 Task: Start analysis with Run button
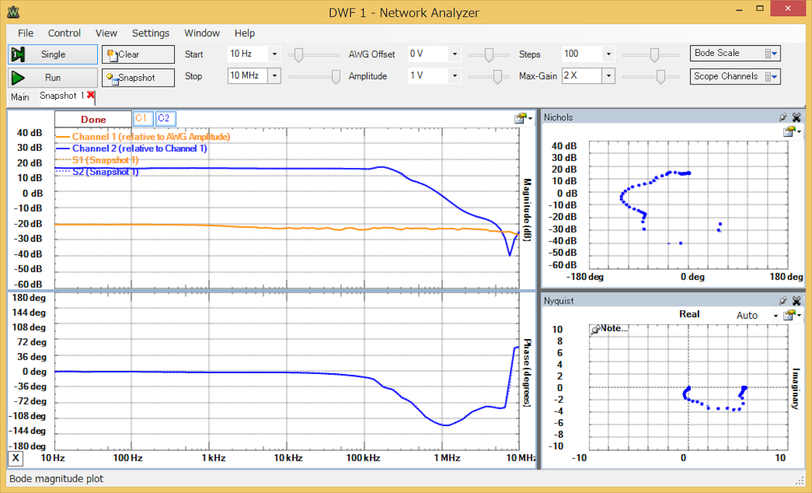[x=52, y=78]
